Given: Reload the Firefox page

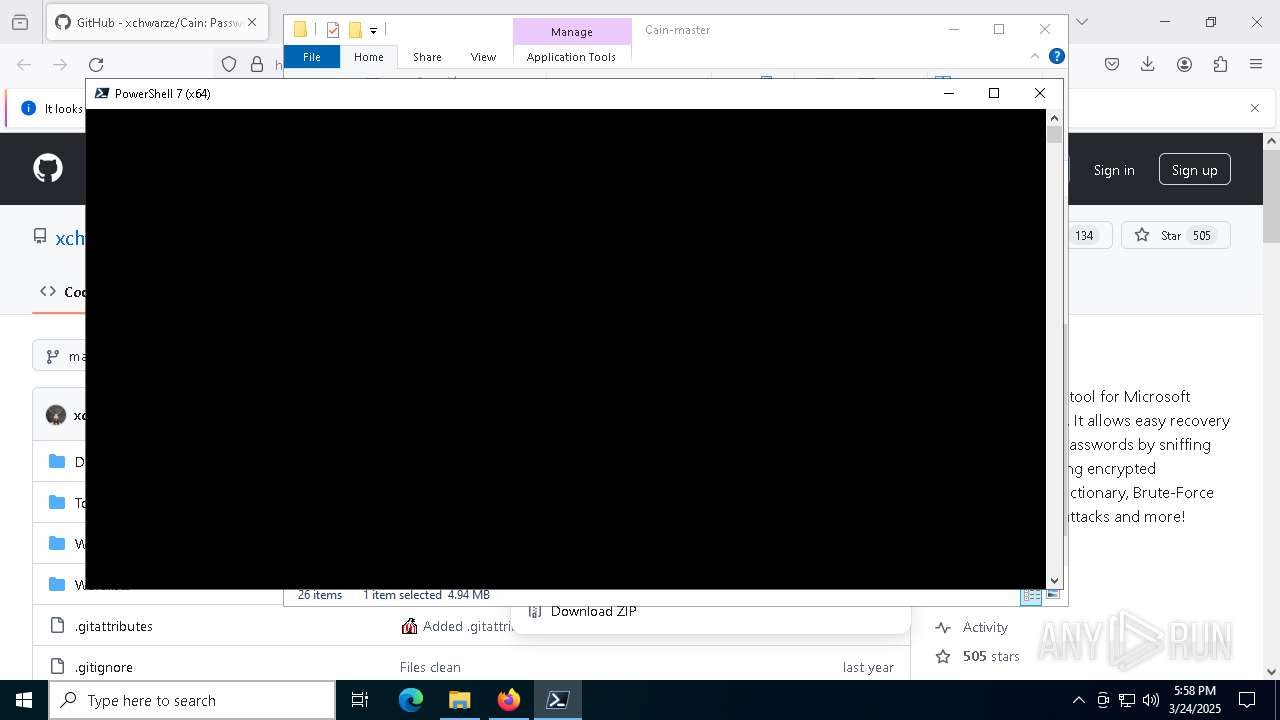Looking at the screenshot, I should tap(96, 65).
